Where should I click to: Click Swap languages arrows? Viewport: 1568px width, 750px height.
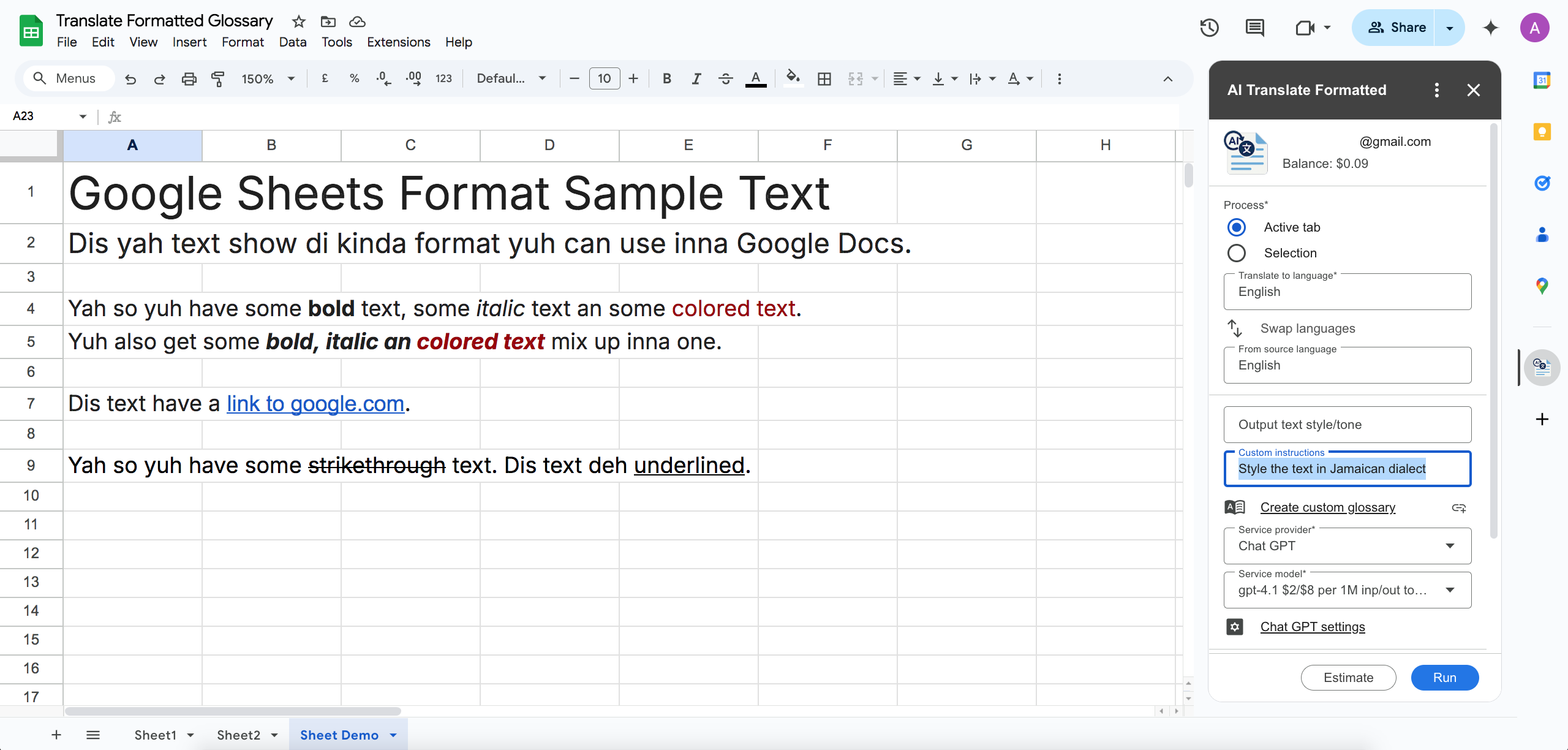pos(1234,328)
